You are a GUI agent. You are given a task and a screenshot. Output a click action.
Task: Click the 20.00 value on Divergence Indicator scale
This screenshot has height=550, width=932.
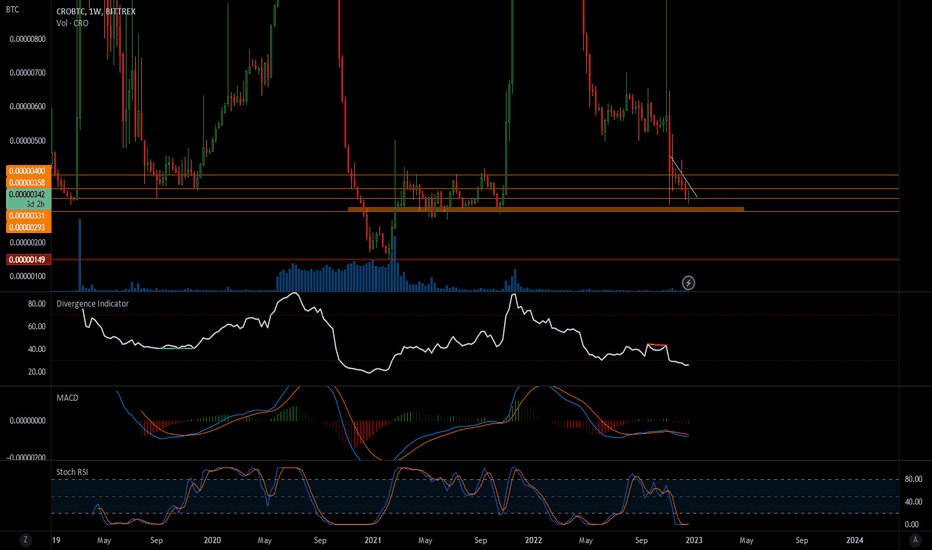coord(37,372)
